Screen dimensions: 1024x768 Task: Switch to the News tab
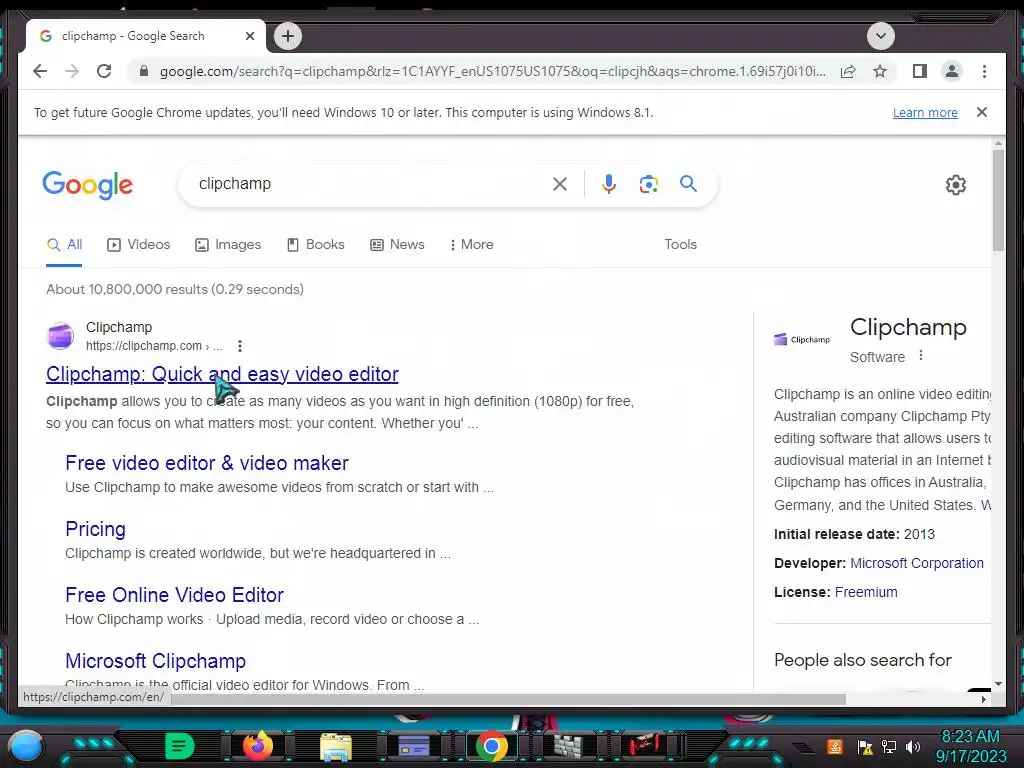397,245
